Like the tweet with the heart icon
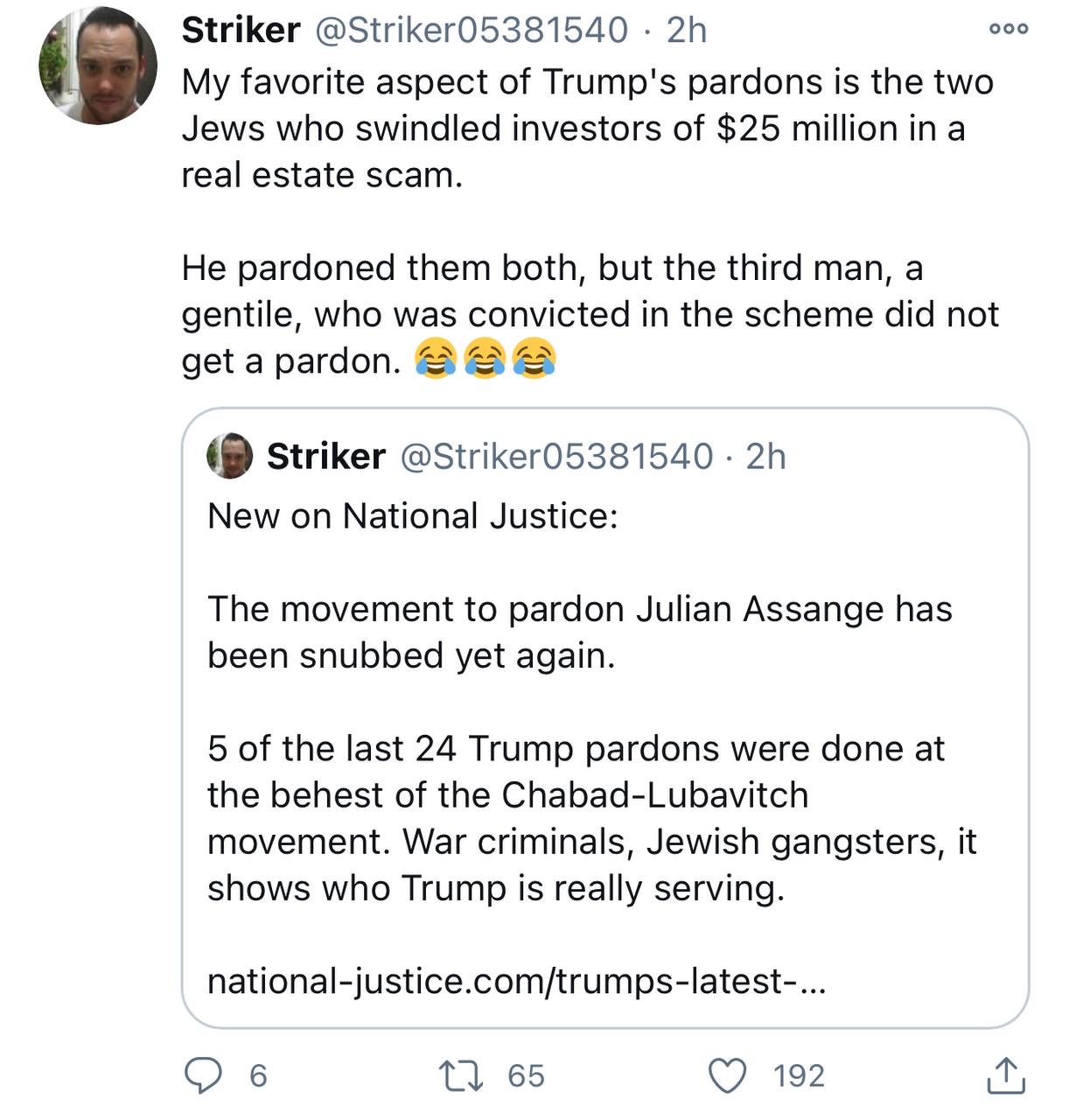Viewport: 1069px width, 1120px height. click(726, 1075)
